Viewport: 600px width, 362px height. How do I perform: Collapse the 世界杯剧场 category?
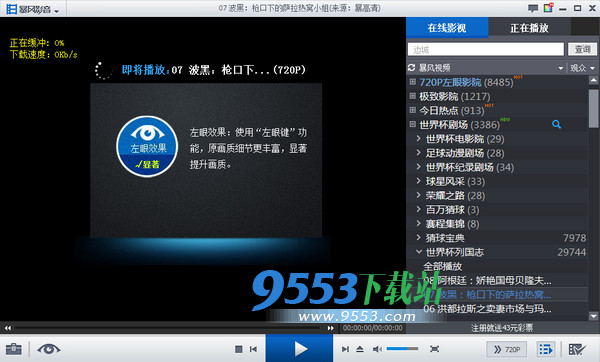pos(412,124)
